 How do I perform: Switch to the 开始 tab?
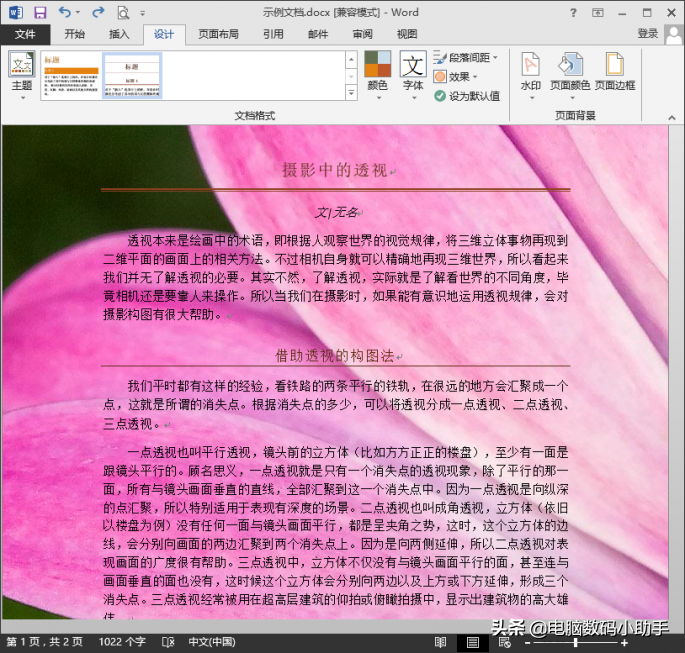click(x=74, y=34)
